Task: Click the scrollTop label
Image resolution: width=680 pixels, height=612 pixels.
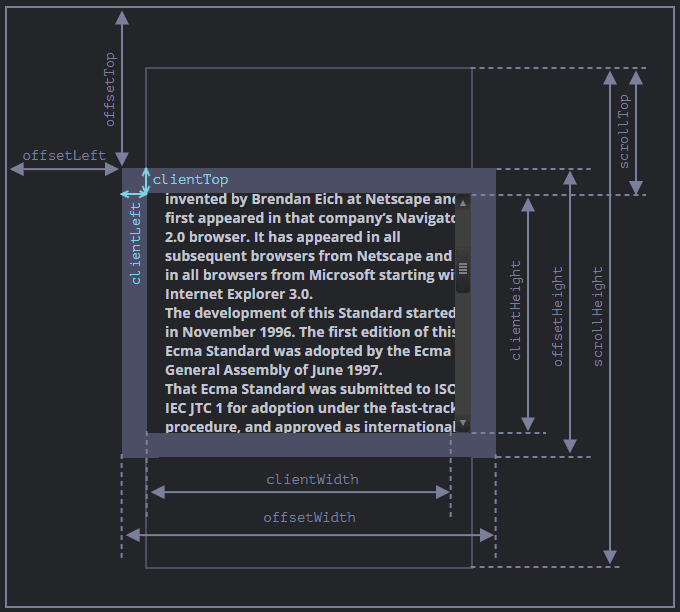Action: click(x=624, y=131)
